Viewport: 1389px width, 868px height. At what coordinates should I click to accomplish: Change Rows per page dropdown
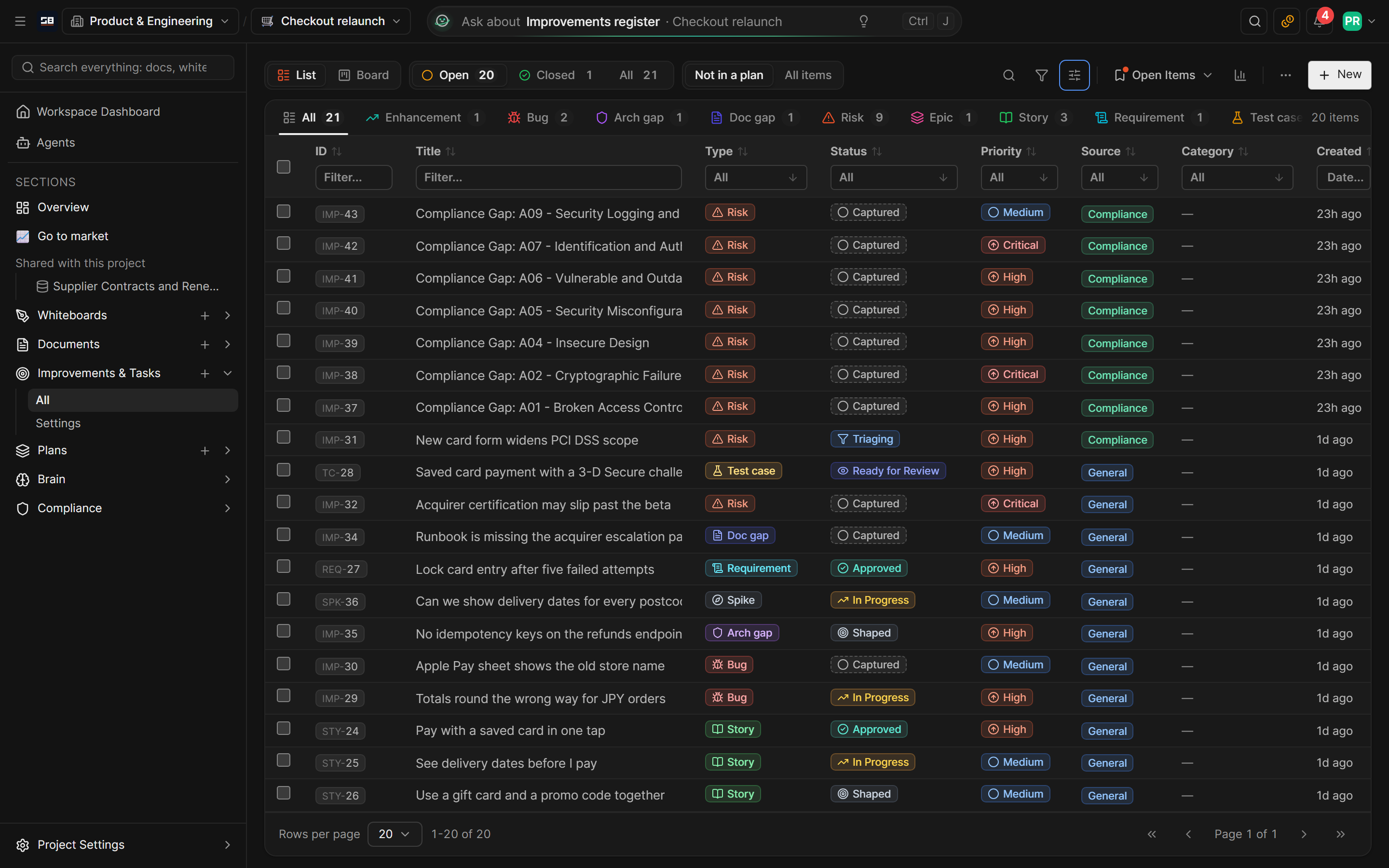point(395,834)
